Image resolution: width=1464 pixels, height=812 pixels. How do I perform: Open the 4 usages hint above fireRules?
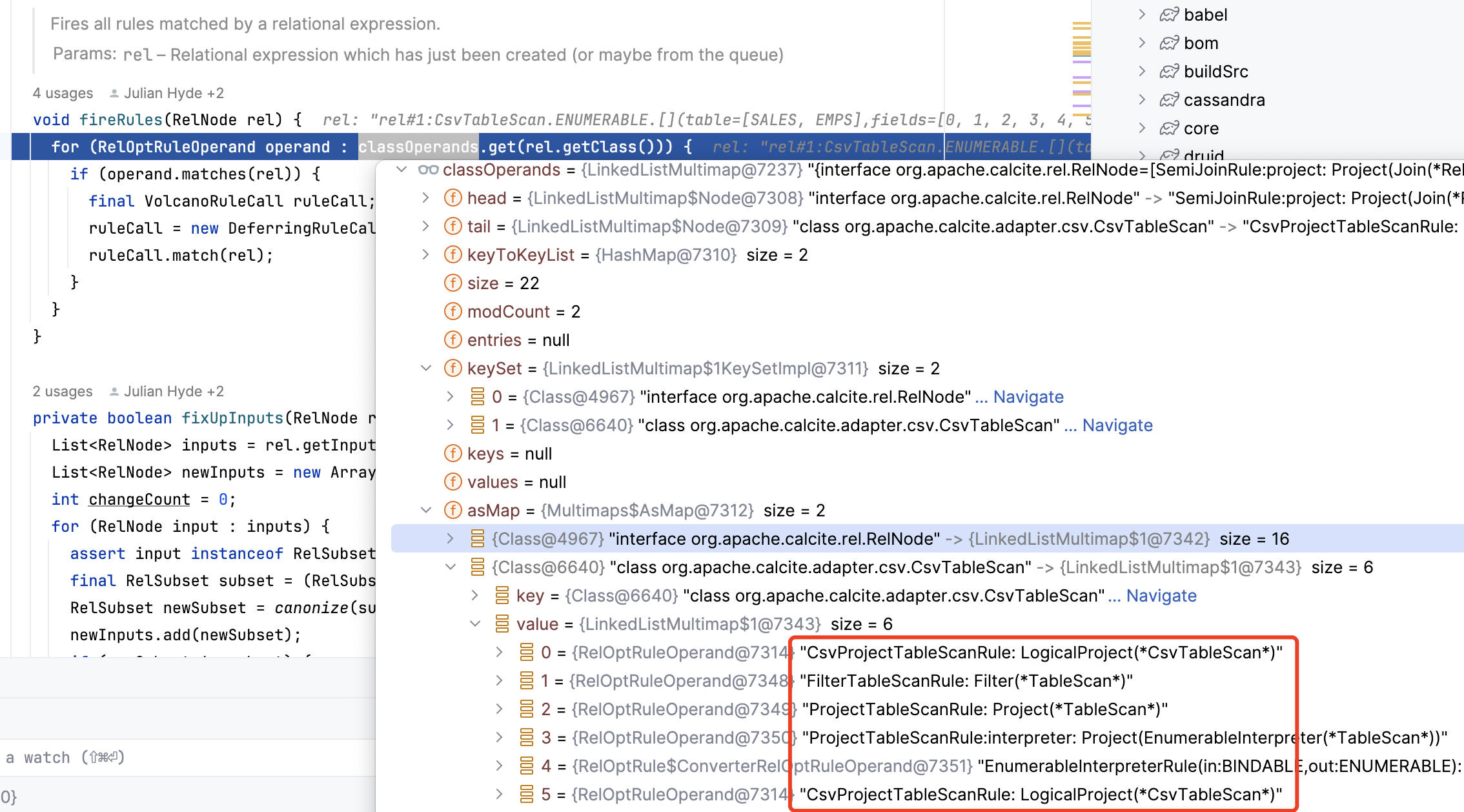click(63, 94)
